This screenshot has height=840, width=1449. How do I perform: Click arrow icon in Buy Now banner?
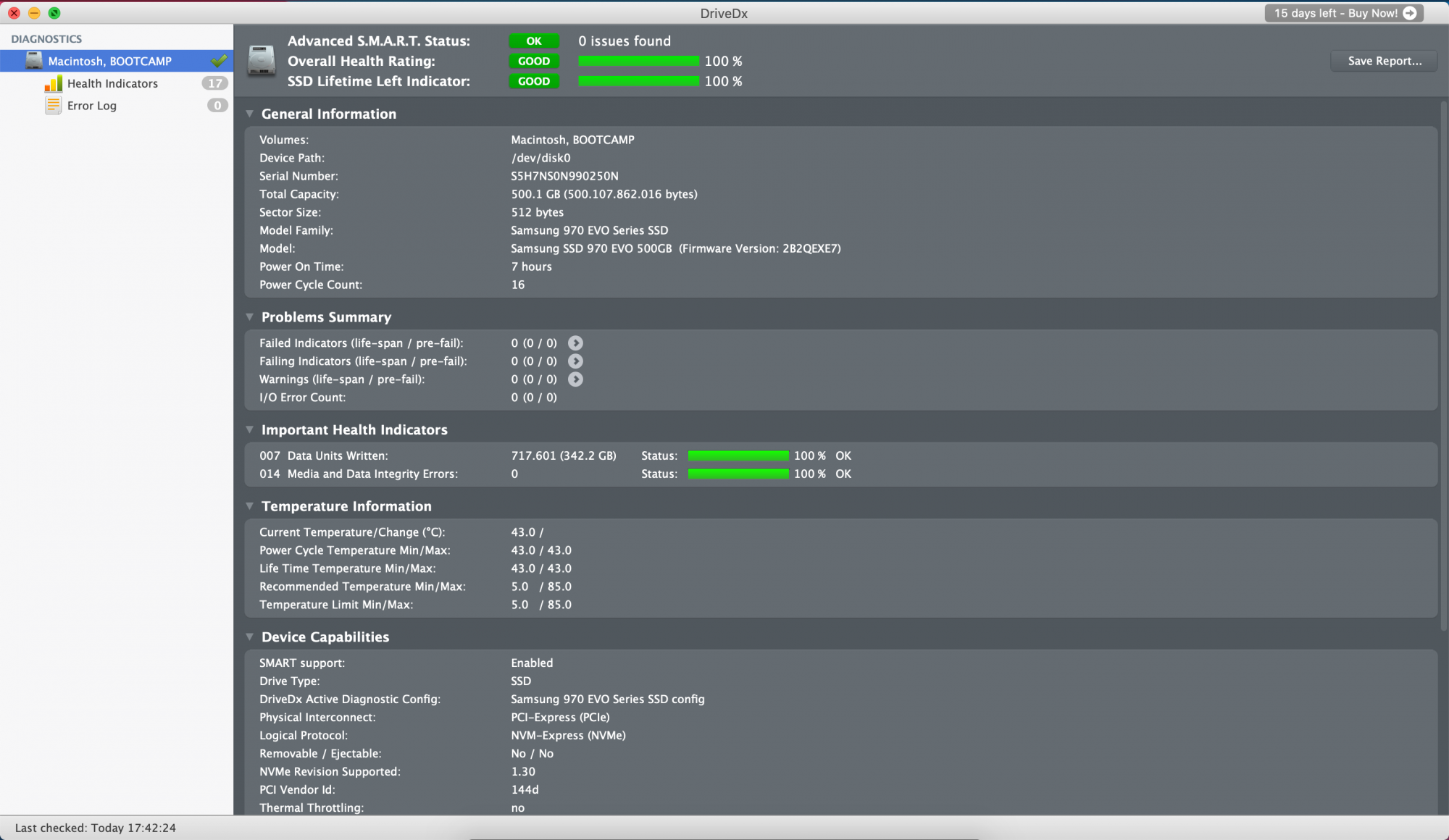pos(1410,13)
